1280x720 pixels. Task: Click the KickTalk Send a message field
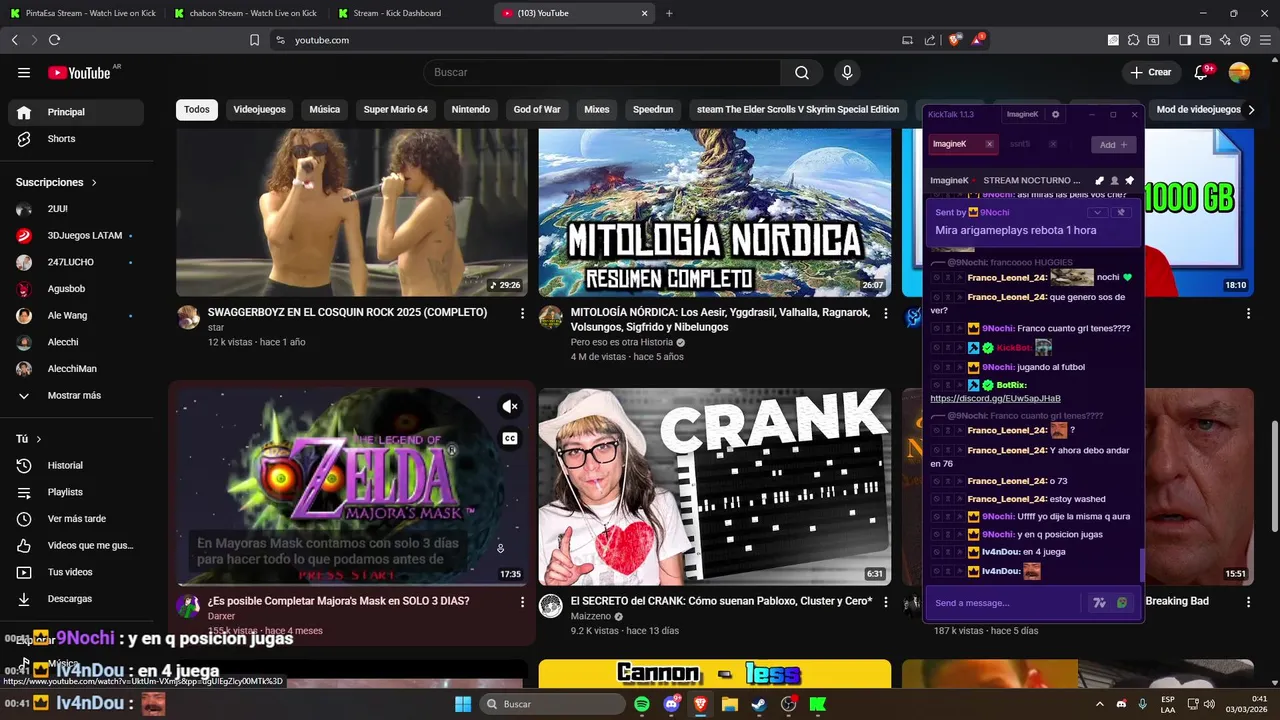[1005, 603]
